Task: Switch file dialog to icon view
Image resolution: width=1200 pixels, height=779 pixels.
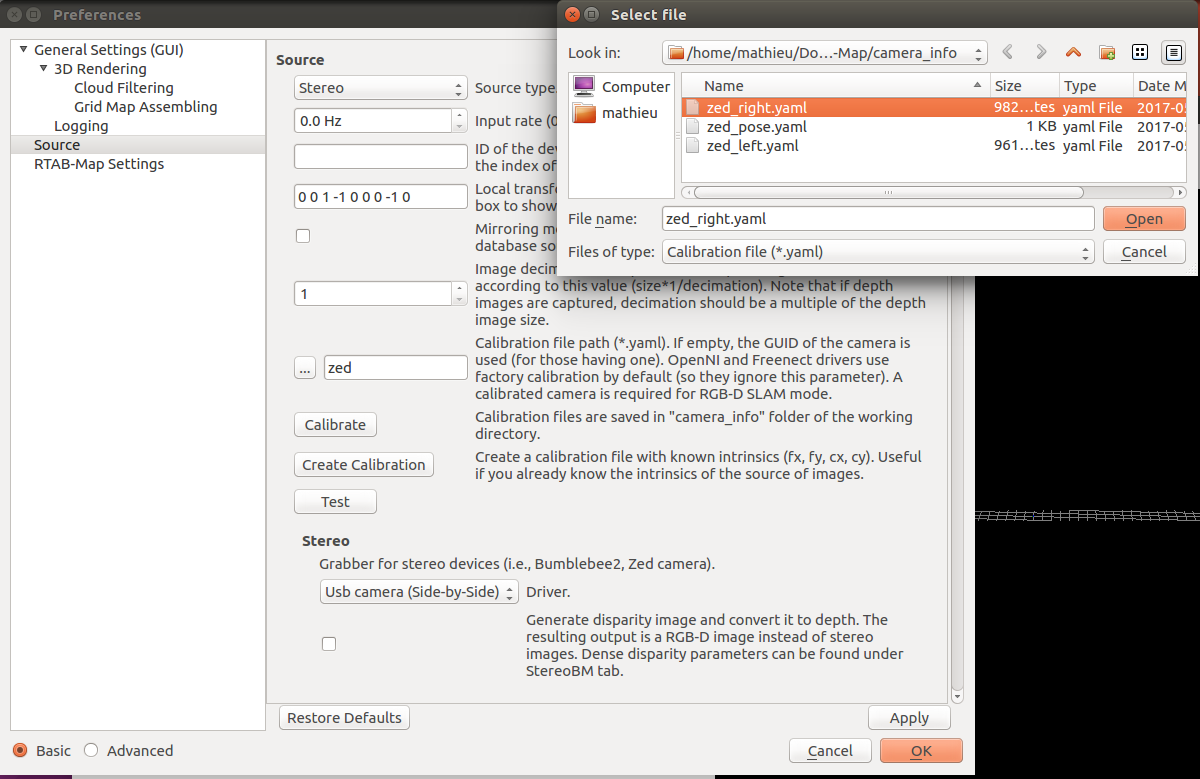Action: [1140, 52]
